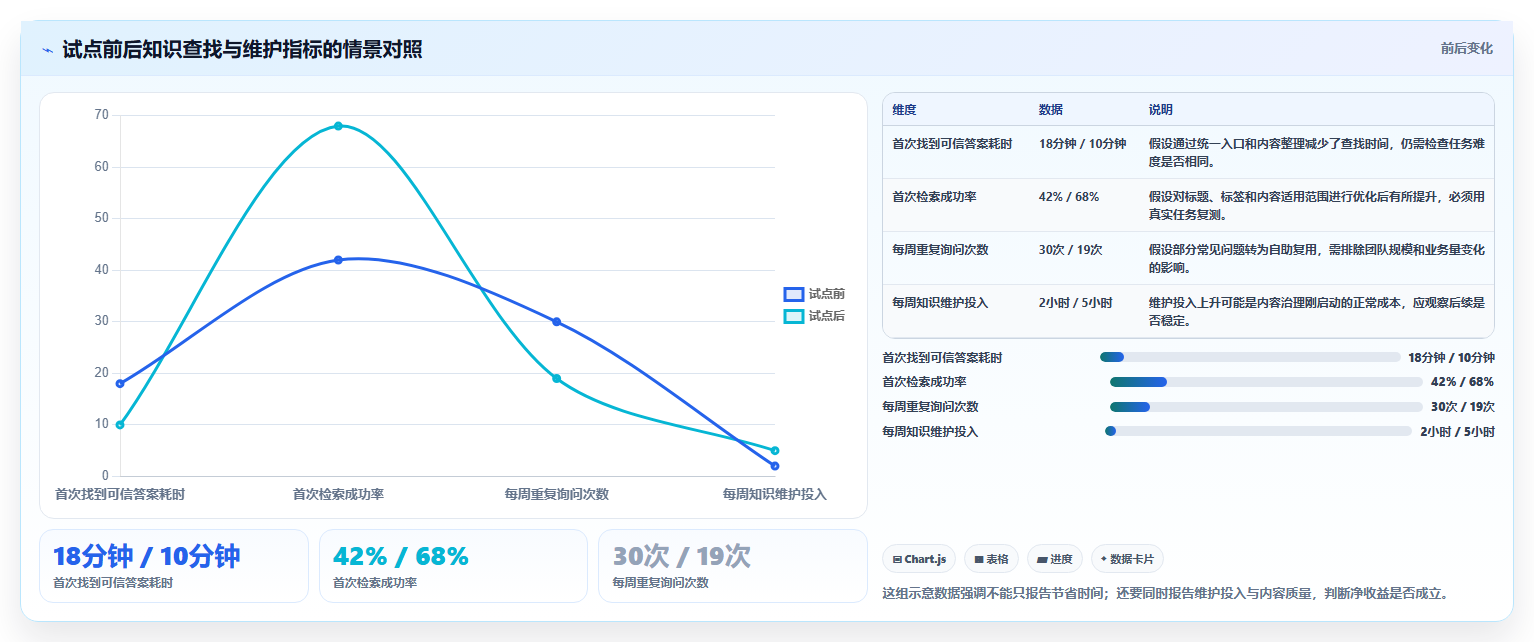The width and height of the screenshot is (1534, 642).
Task: Click table value 30次 / 19次
Action: tap(1071, 250)
